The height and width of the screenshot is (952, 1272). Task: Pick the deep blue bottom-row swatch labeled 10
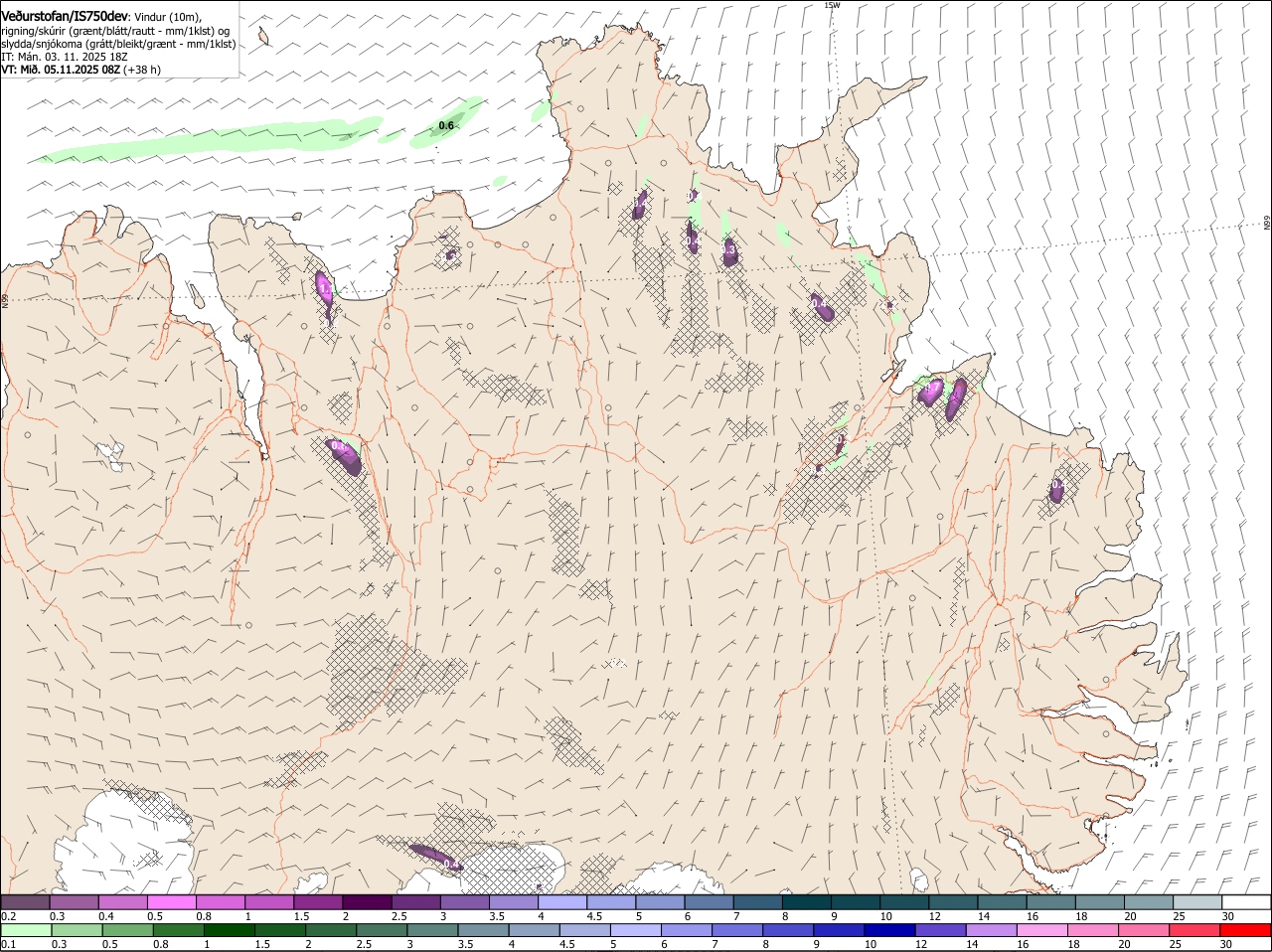(x=889, y=931)
